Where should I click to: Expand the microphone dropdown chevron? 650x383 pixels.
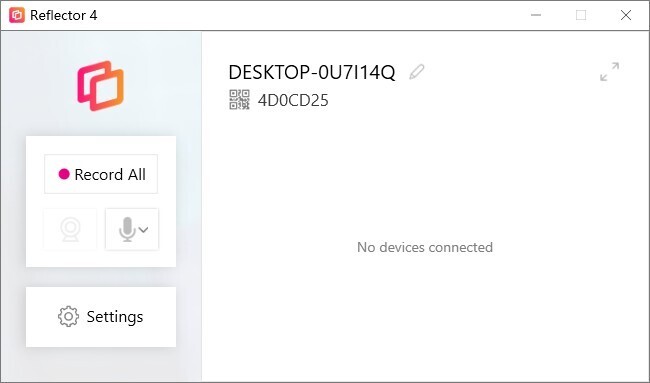click(x=143, y=229)
